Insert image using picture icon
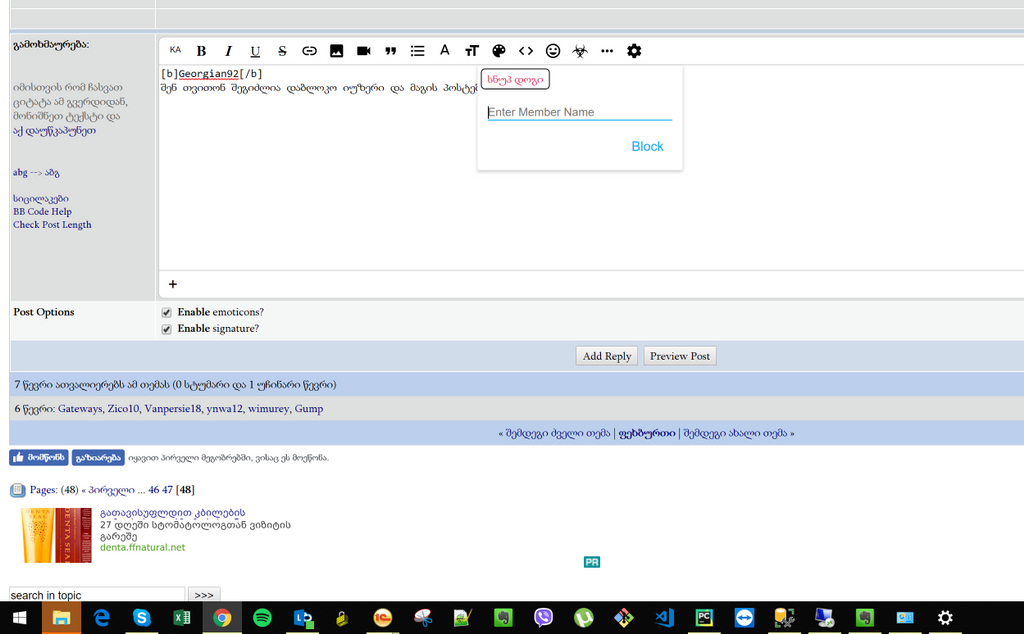 (336, 51)
